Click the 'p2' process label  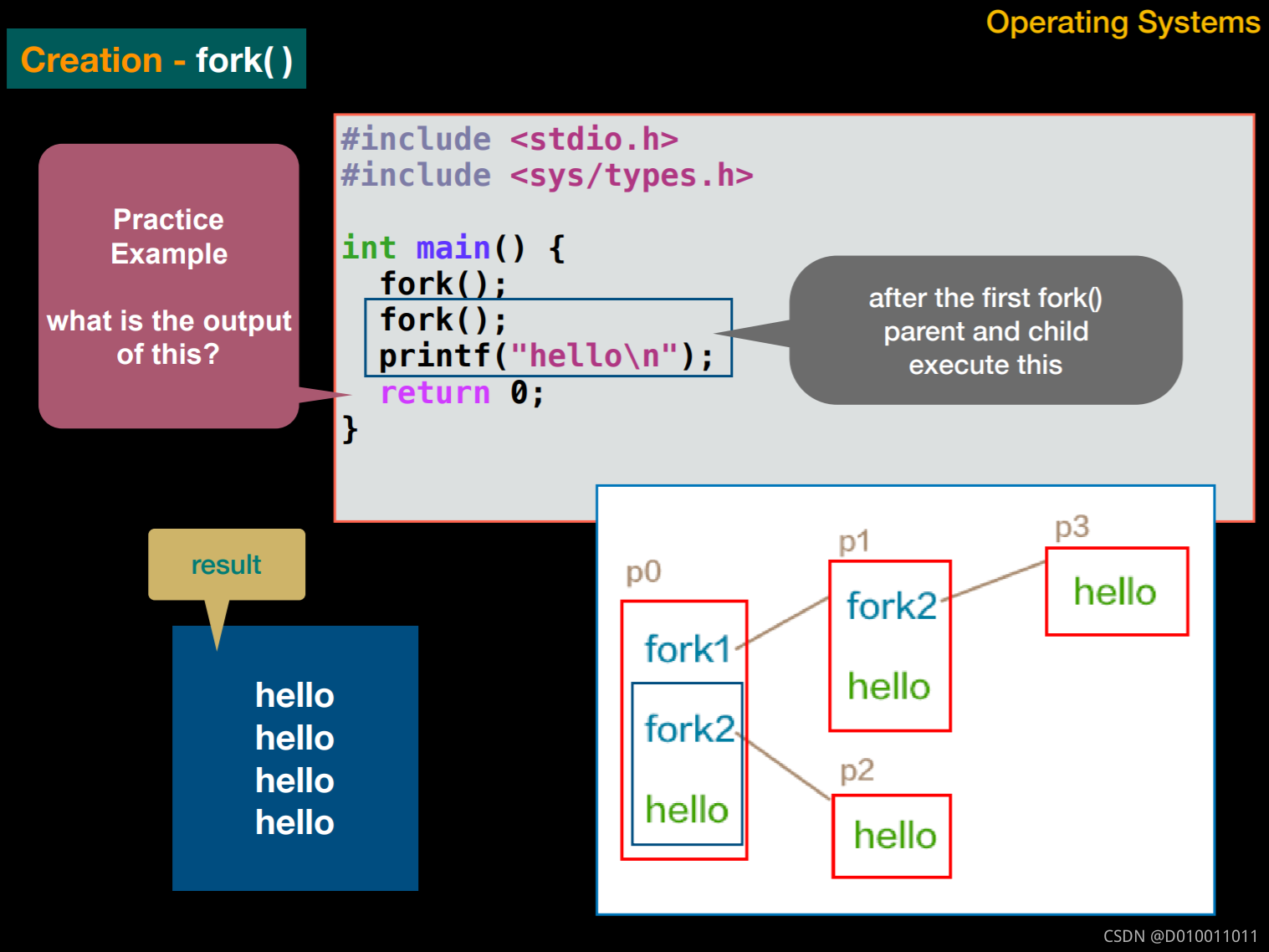pos(857,770)
